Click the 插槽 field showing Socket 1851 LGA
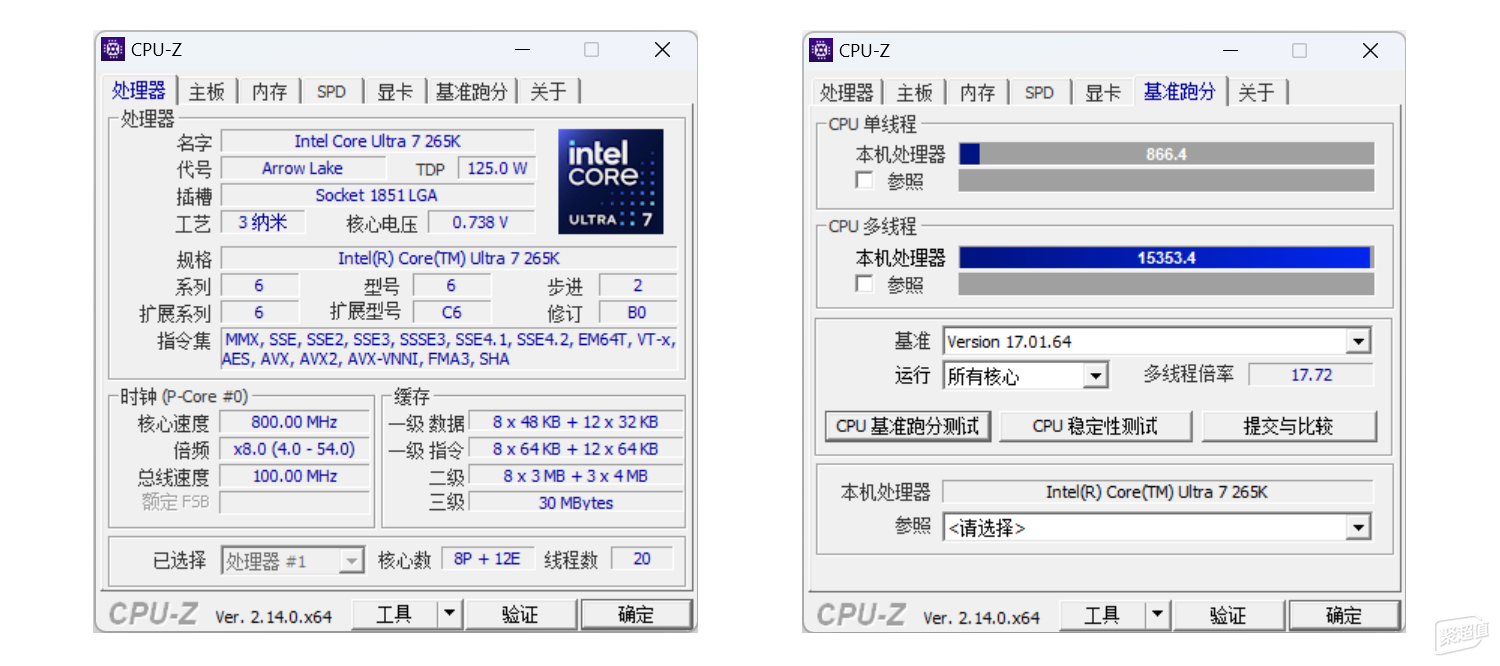 [x=378, y=195]
